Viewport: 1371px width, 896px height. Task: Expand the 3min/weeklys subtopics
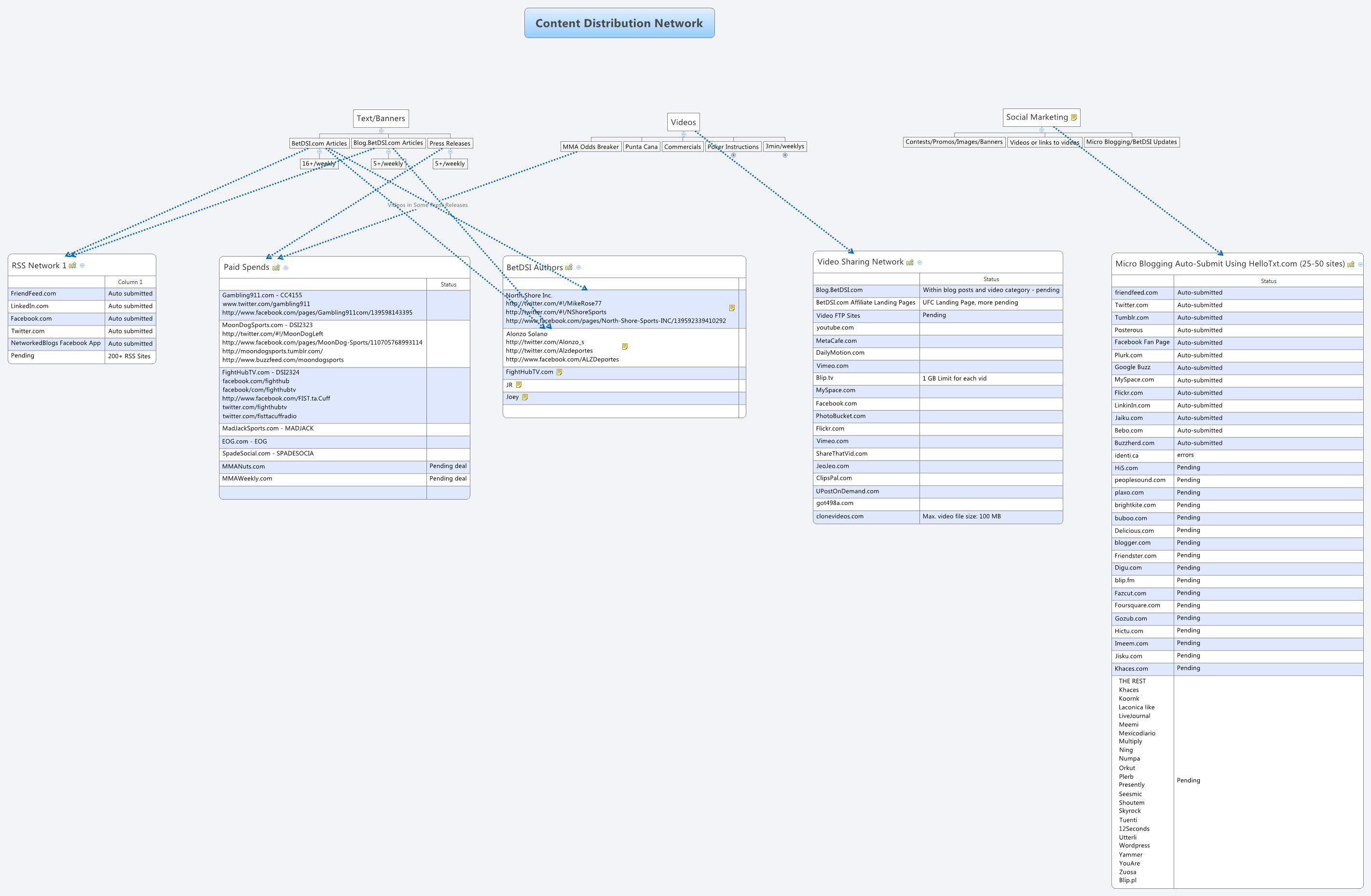tap(784, 155)
